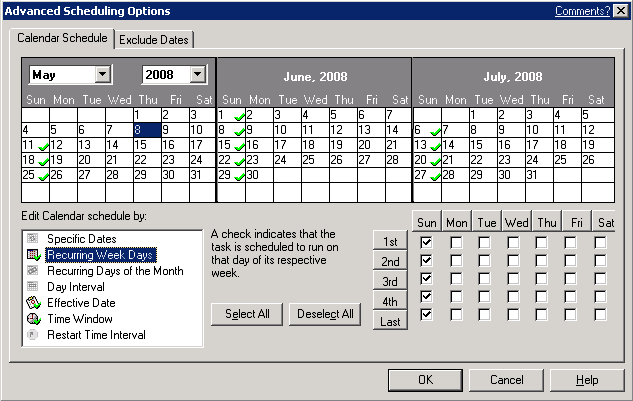The height and width of the screenshot is (401, 633).
Task: Click the Recurring Days of the Month icon
Action: pos(34,271)
